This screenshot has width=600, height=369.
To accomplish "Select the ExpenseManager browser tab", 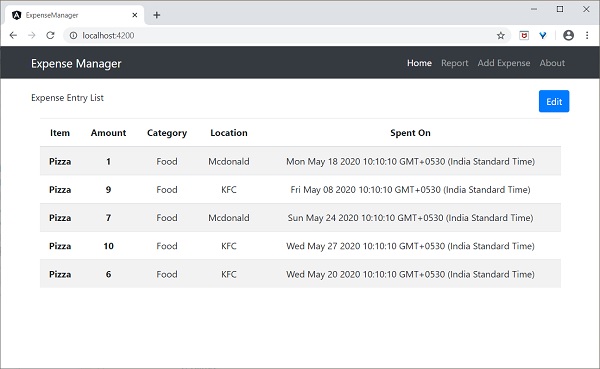I will point(75,15).
